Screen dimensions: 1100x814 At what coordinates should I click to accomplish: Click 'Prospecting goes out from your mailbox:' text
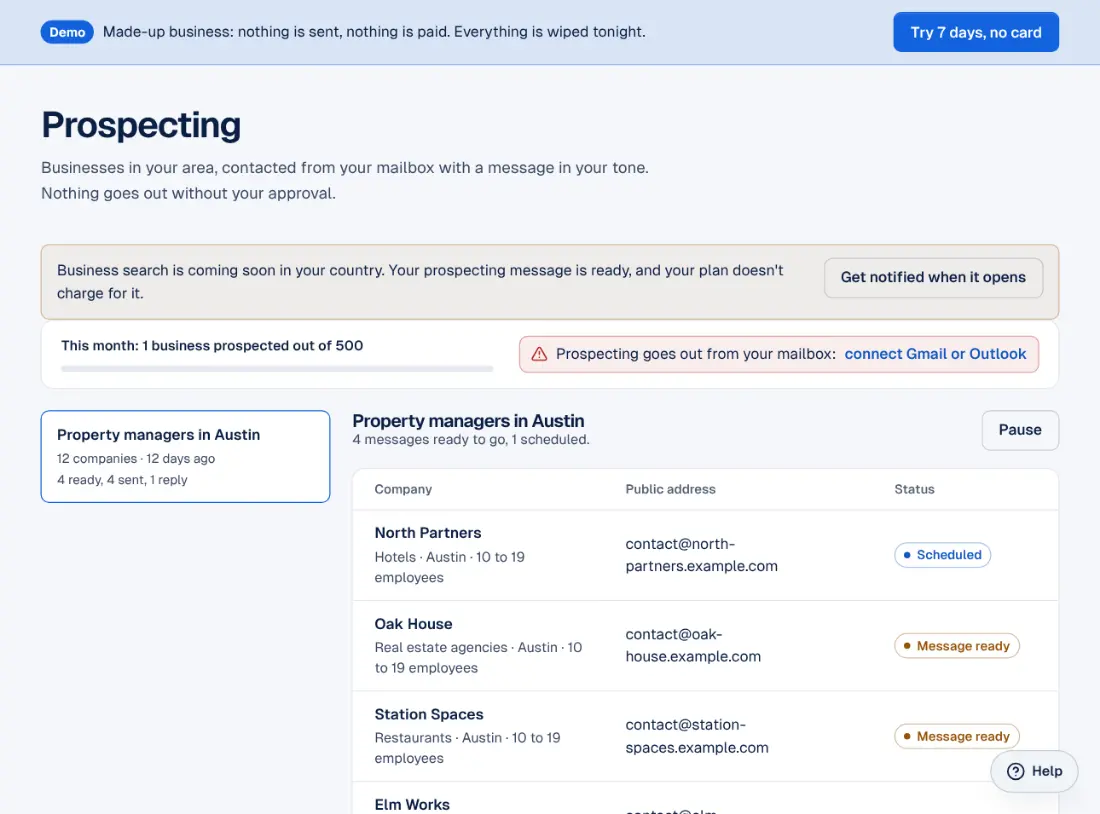696,354
